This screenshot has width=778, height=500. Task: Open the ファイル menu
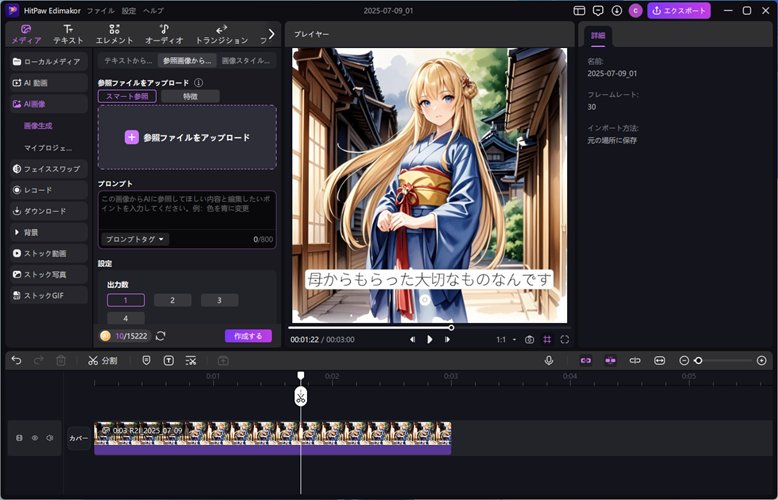click(101, 10)
